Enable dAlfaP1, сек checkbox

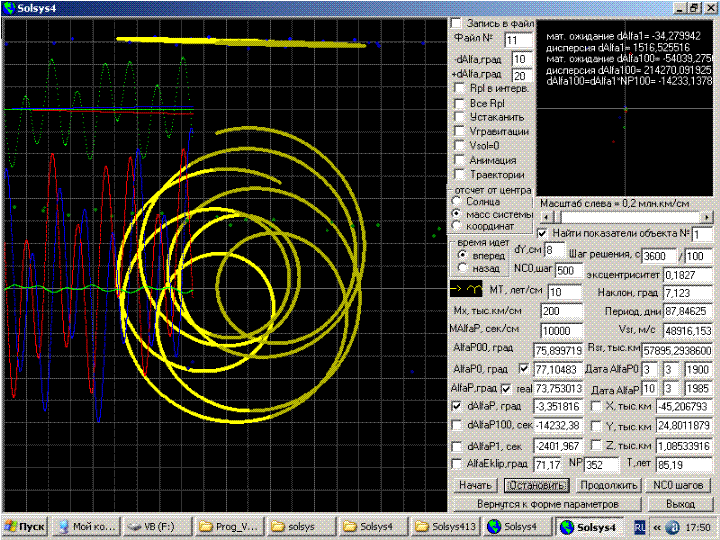457,446
